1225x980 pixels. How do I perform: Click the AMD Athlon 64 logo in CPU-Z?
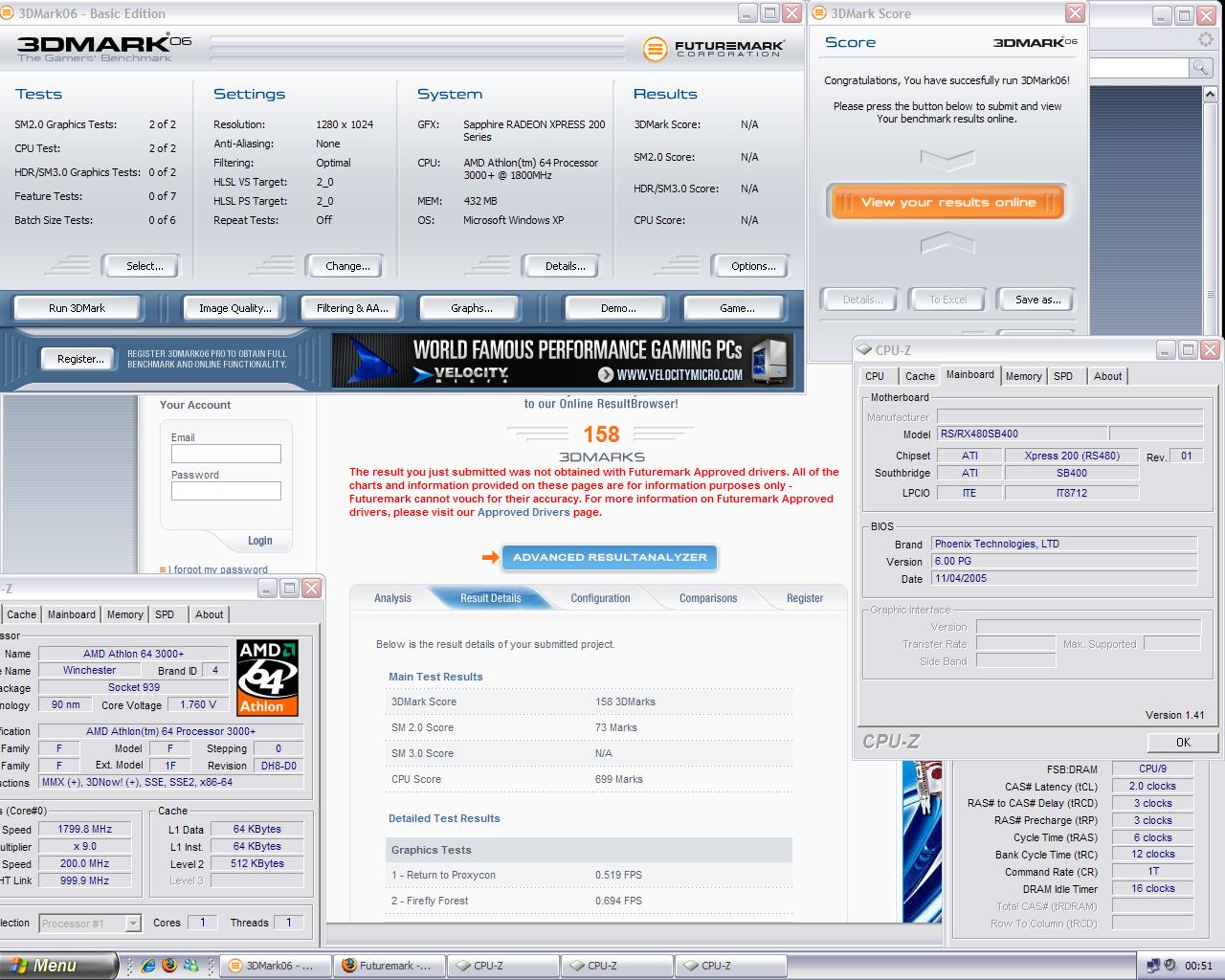click(x=267, y=678)
